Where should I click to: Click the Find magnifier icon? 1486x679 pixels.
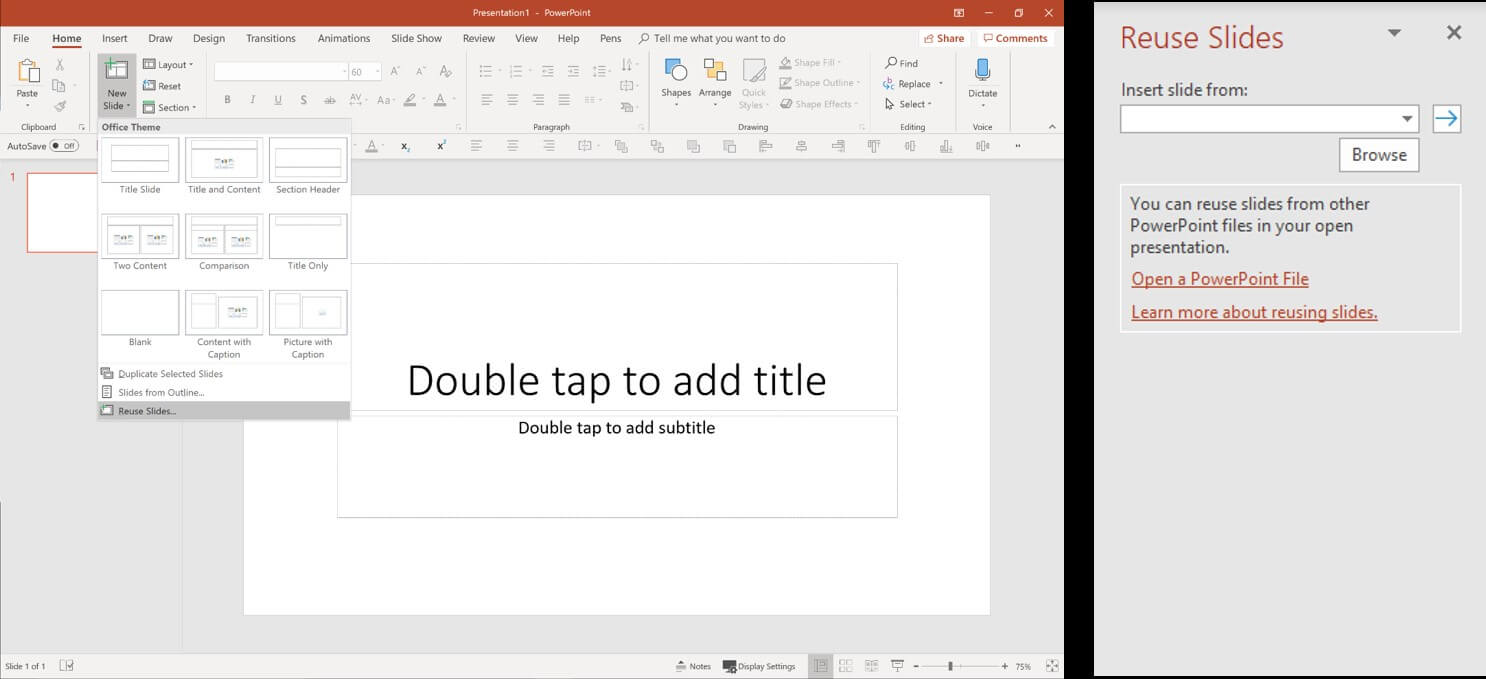(891, 63)
